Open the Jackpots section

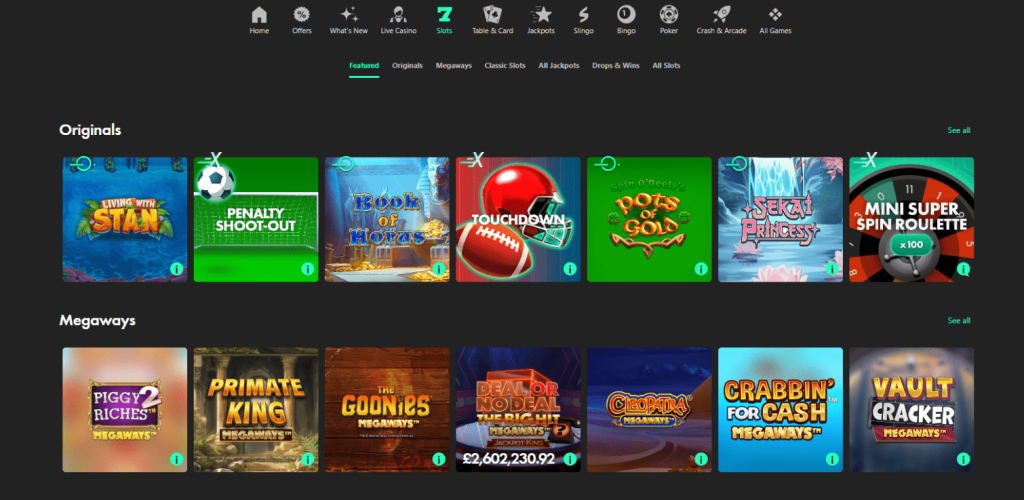(x=541, y=20)
